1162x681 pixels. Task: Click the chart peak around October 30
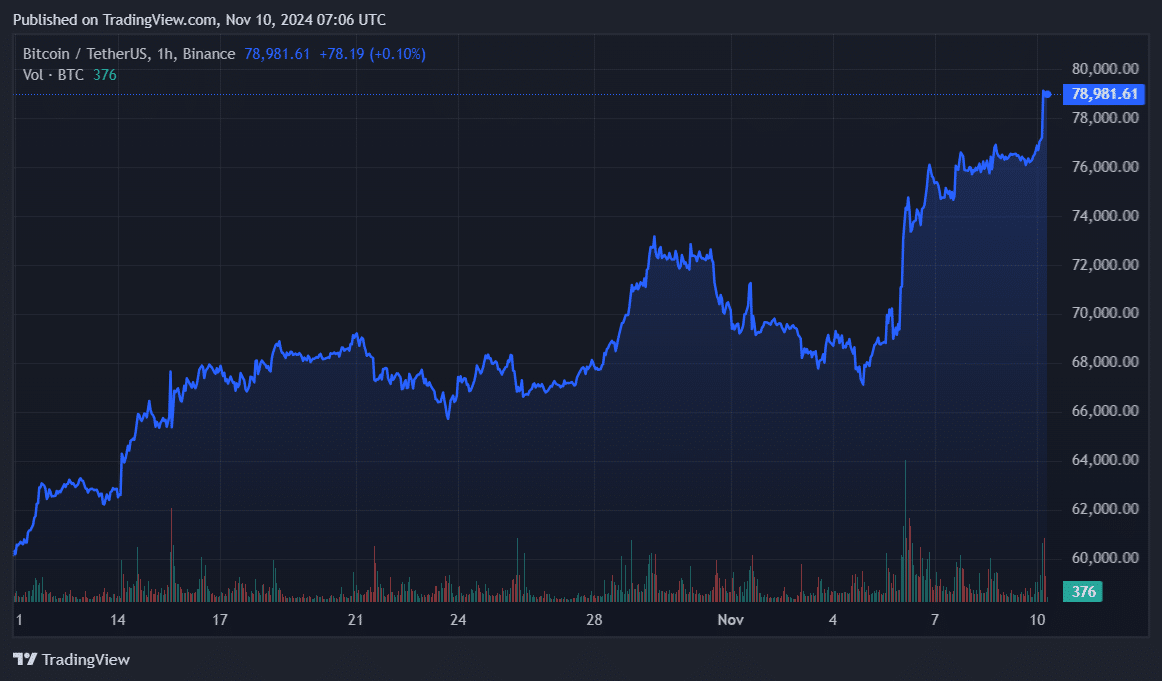(x=656, y=238)
